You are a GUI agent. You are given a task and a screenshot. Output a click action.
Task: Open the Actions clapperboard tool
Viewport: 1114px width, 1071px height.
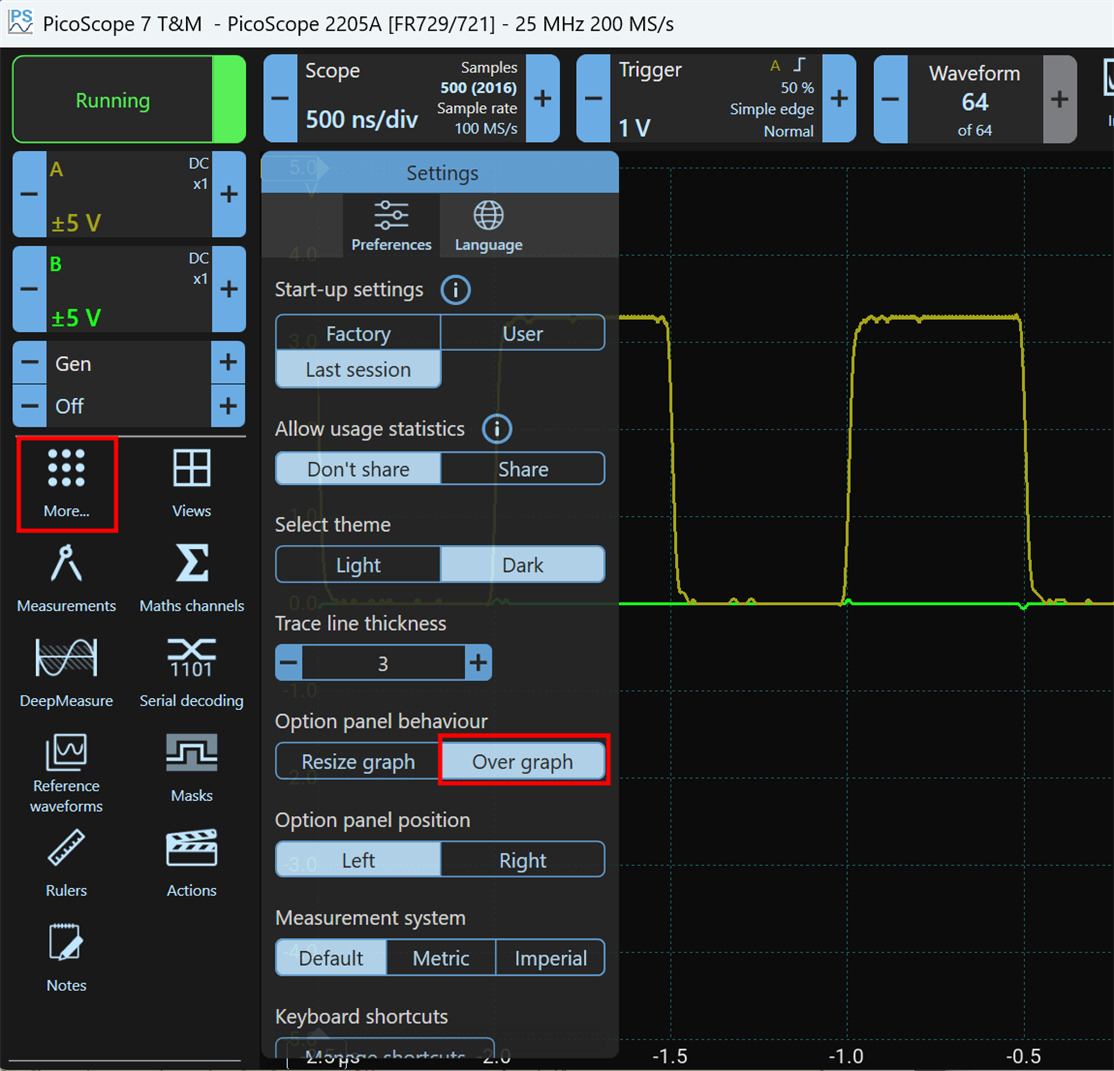(x=192, y=863)
